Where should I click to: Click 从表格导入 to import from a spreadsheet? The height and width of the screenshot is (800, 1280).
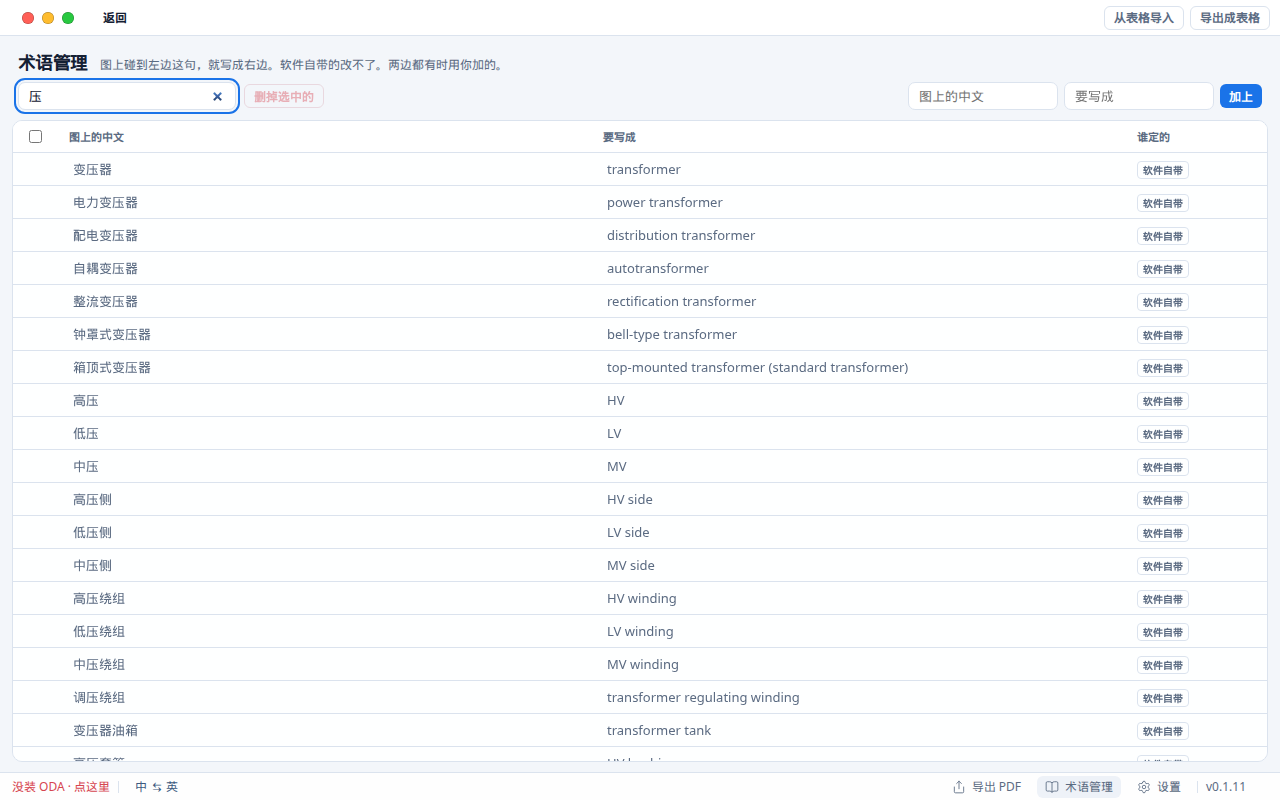(x=1144, y=18)
